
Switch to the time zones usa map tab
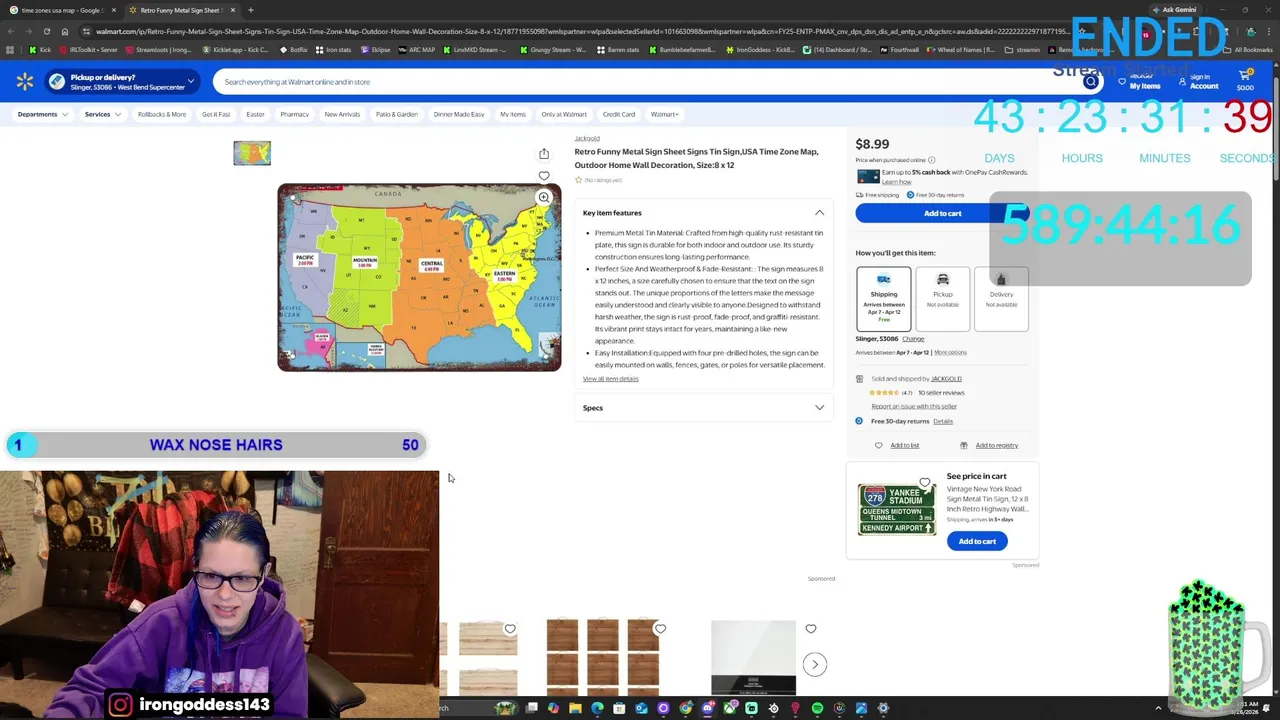coord(62,10)
